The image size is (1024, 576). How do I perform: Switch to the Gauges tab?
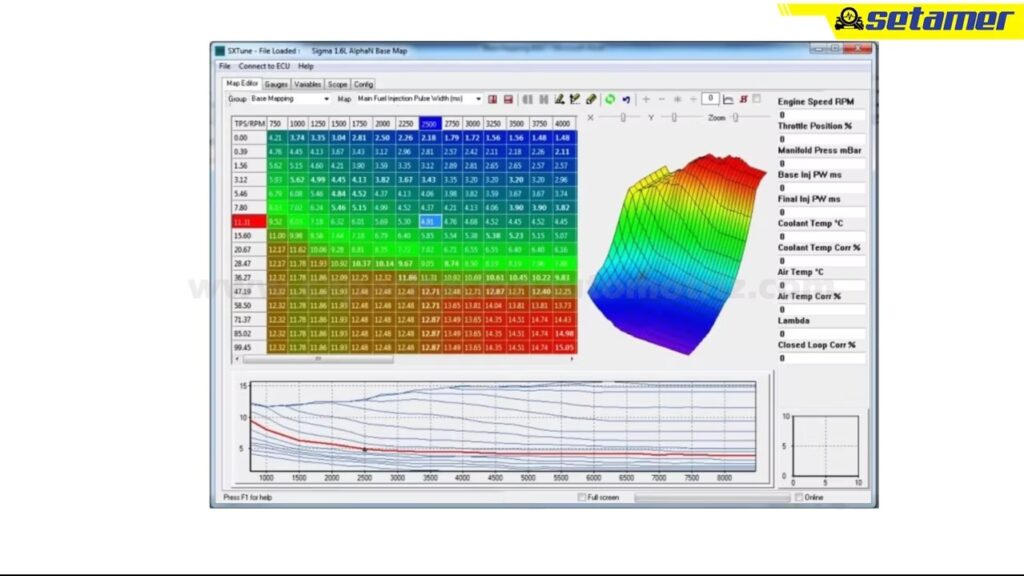click(x=276, y=84)
